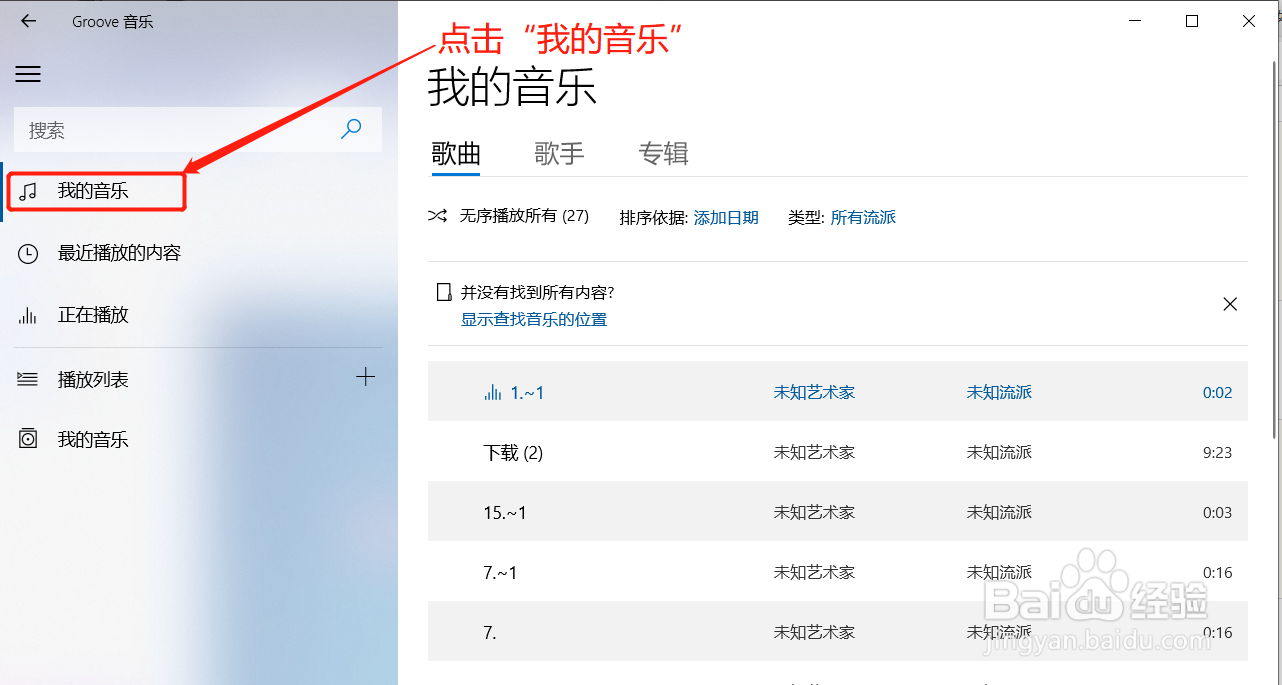This screenshot has height=685, width=1282.
Task: Open the navigation hamburger menu
Action: [27, 74]
